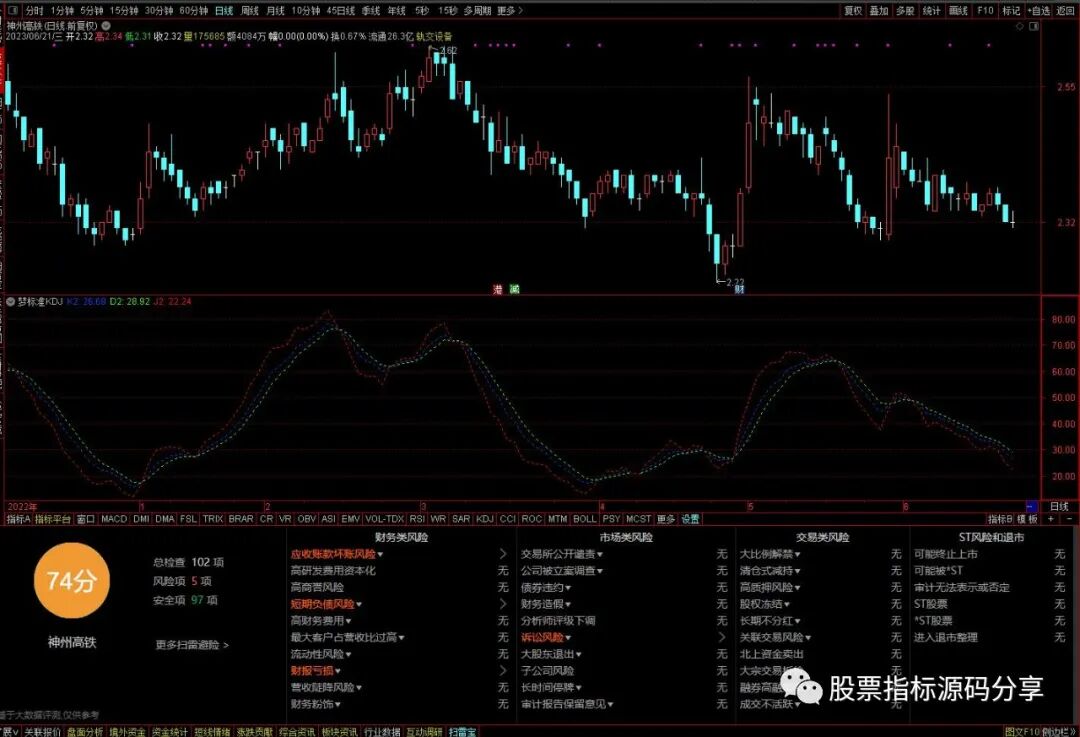Image resolution: width=1080 pixels, height=737 pixels.
Task: Select the 60分钟 period tab
Action: pos(194,10)
